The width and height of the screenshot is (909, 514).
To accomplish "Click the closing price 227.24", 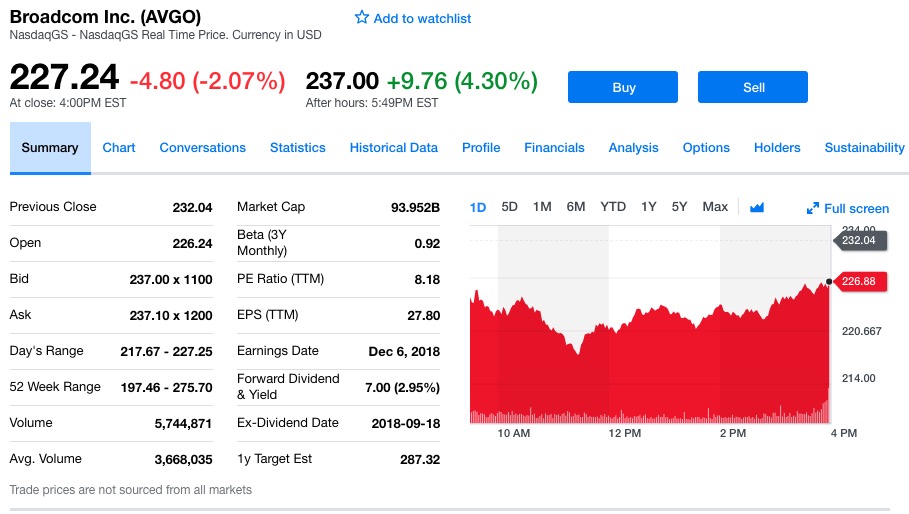I will pyautogui.click(x=64, y=77).
